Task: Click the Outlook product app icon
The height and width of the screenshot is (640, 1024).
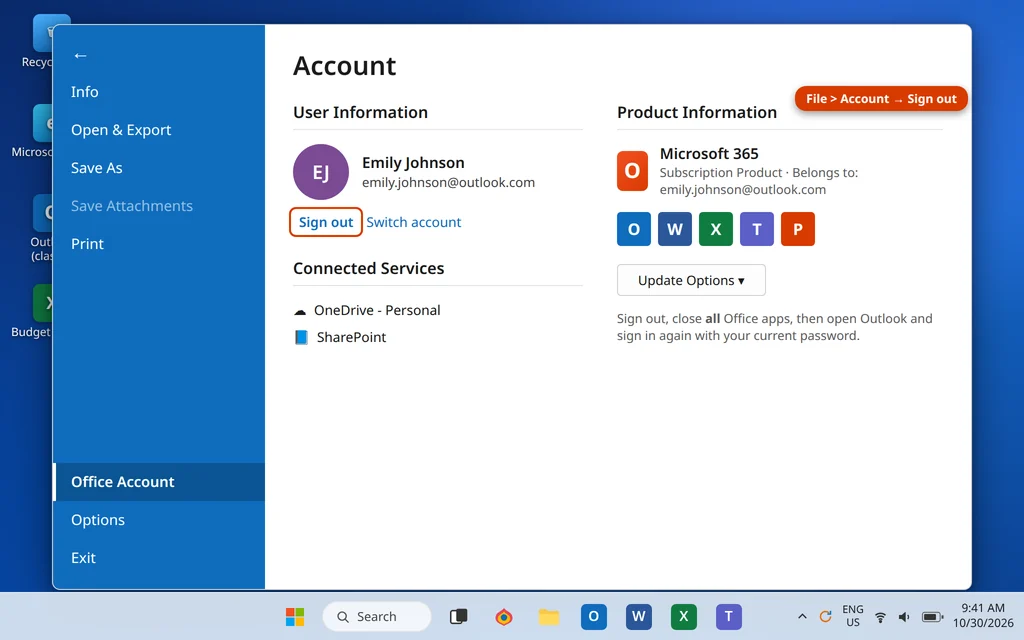Action: 633,229
